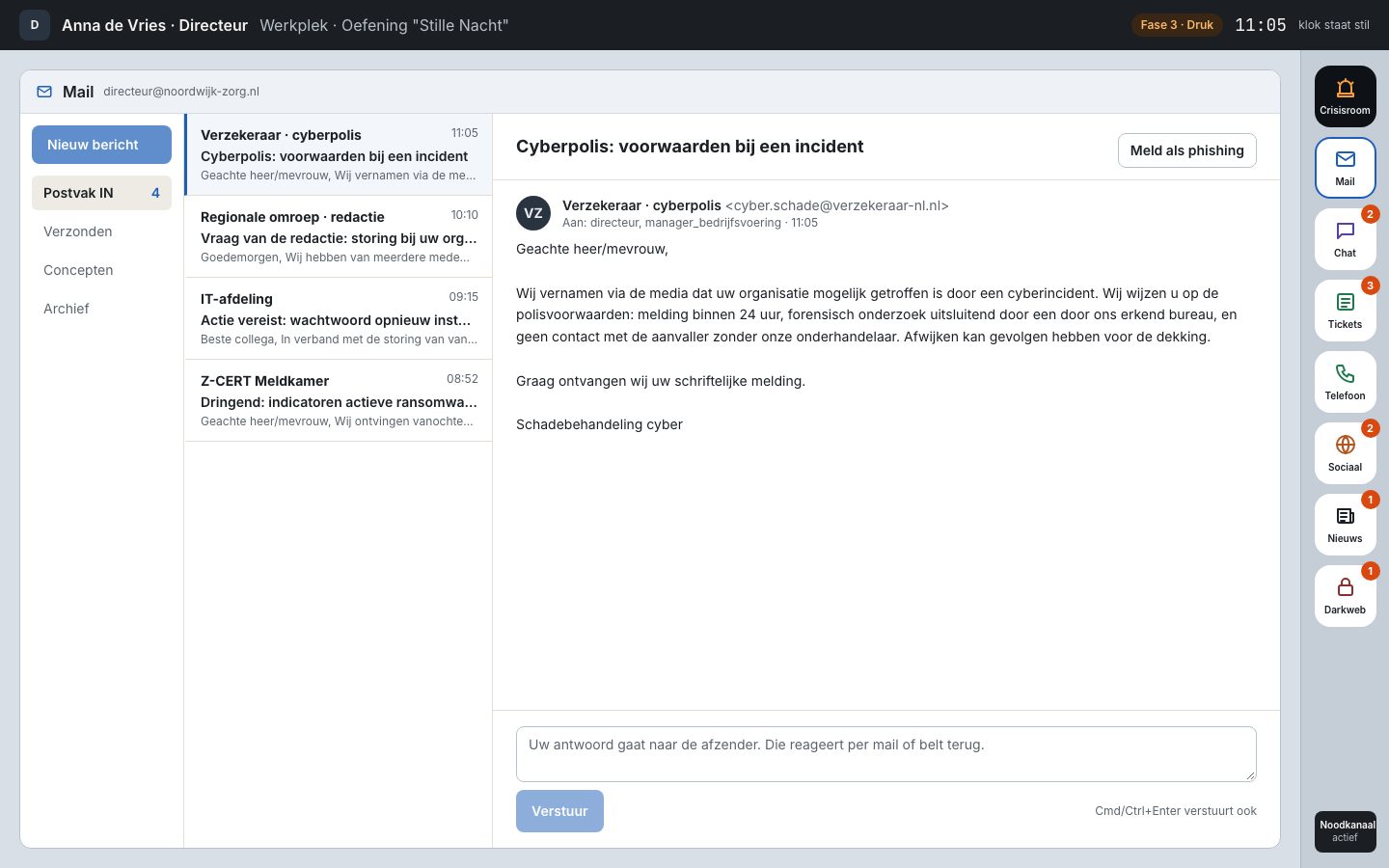Image resolution: width=1389 pixels, height=868 pixels.
Task: Click the 'Werkplek · Oefening "Stille Nacht"' title
Action: point(384,25)
